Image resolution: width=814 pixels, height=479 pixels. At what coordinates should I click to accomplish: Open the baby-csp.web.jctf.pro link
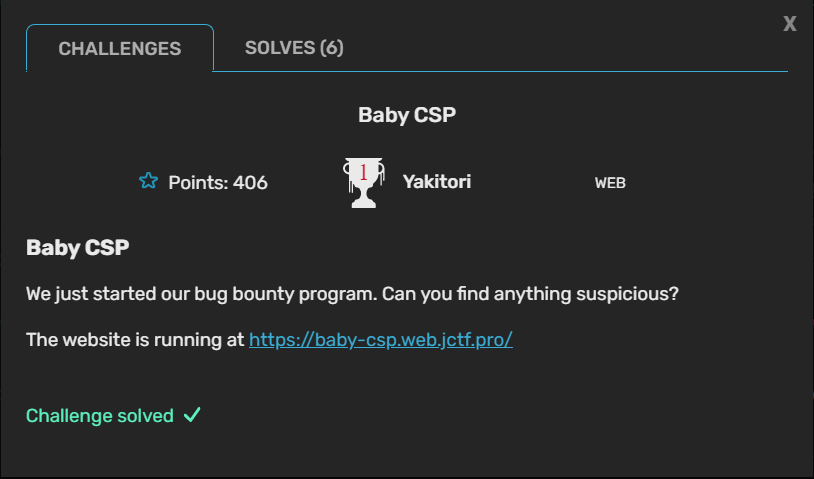click(x=380, y=339)
